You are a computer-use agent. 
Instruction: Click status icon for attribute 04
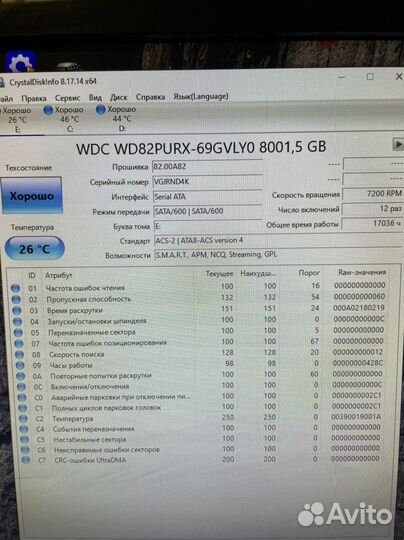18,322
